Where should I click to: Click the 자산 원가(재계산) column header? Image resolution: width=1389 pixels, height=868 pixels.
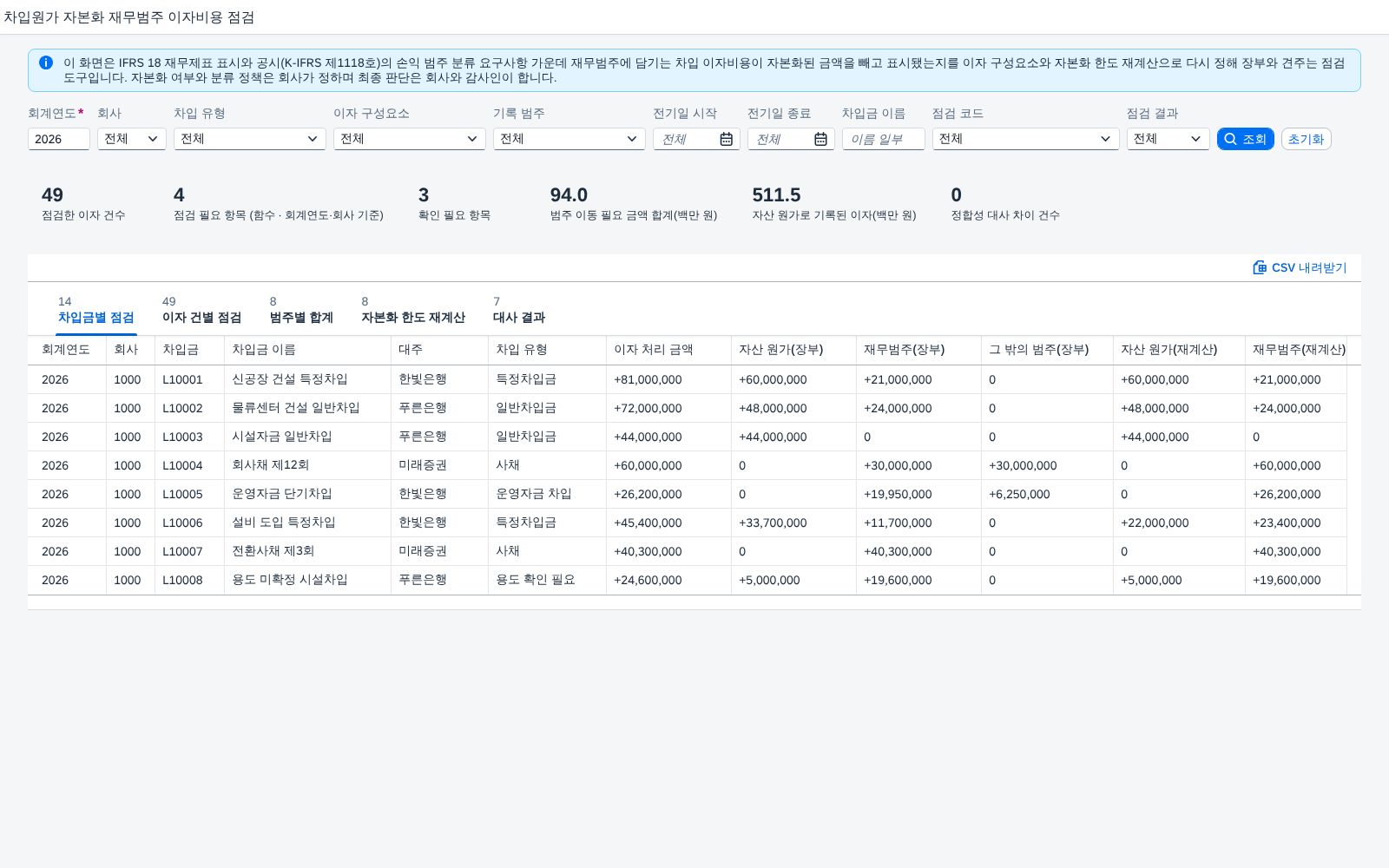pos(1179,350)
